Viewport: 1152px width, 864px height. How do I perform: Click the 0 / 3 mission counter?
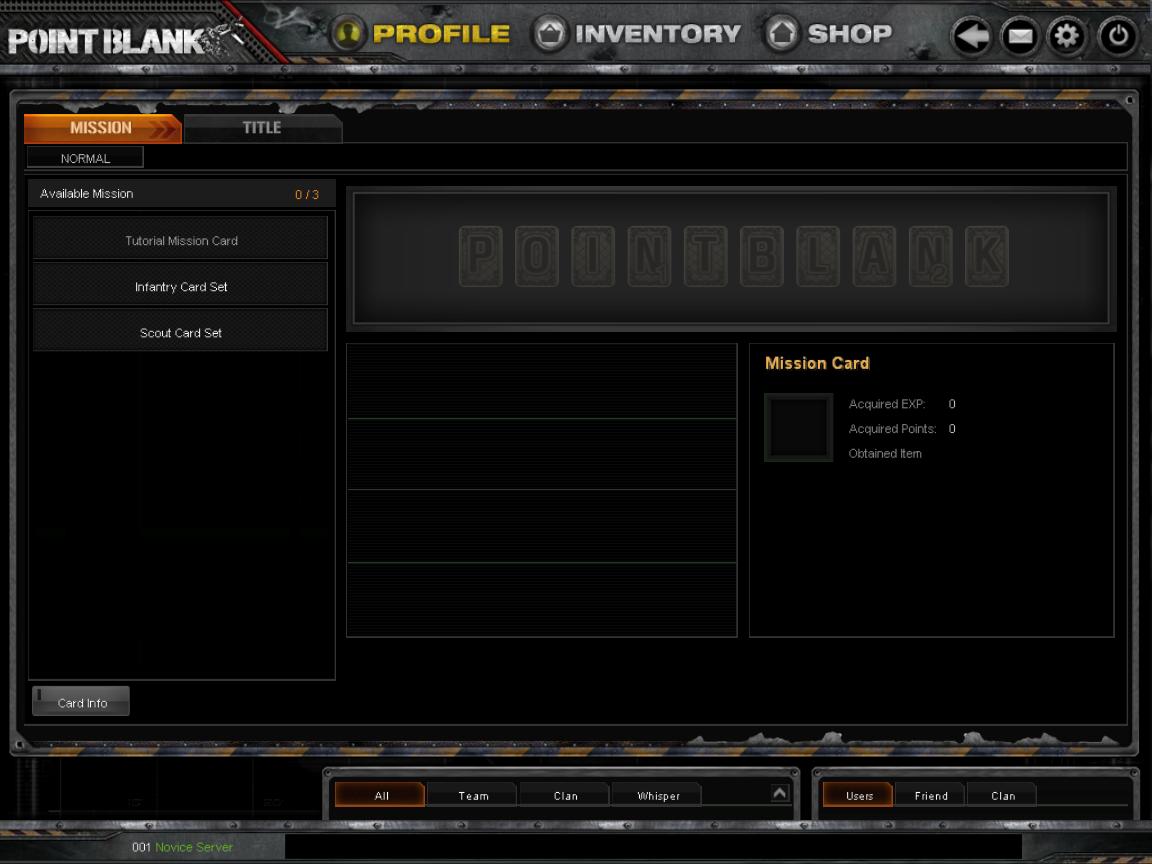(307, 195)
